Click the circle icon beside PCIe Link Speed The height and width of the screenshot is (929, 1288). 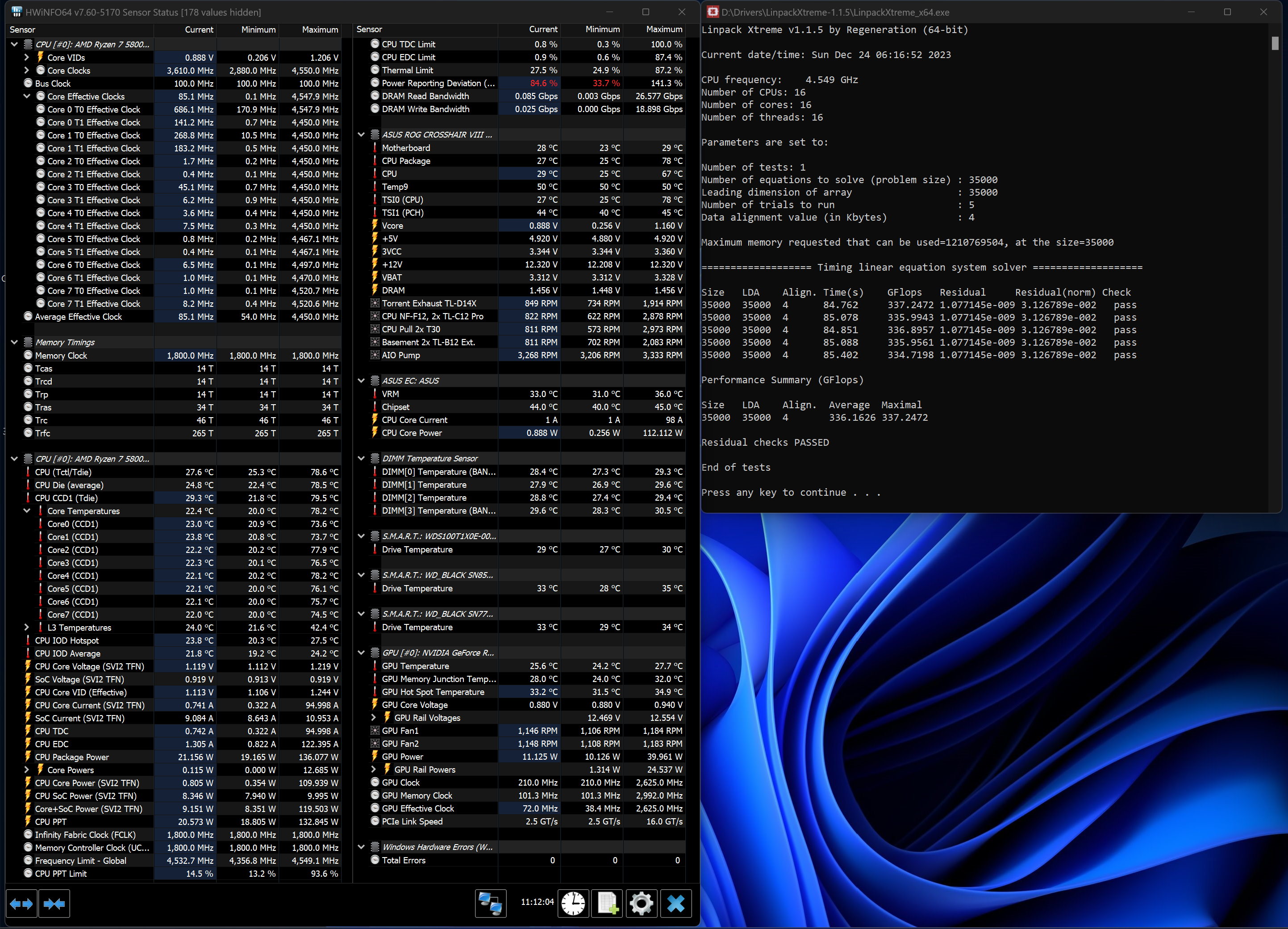pos(375,821)
